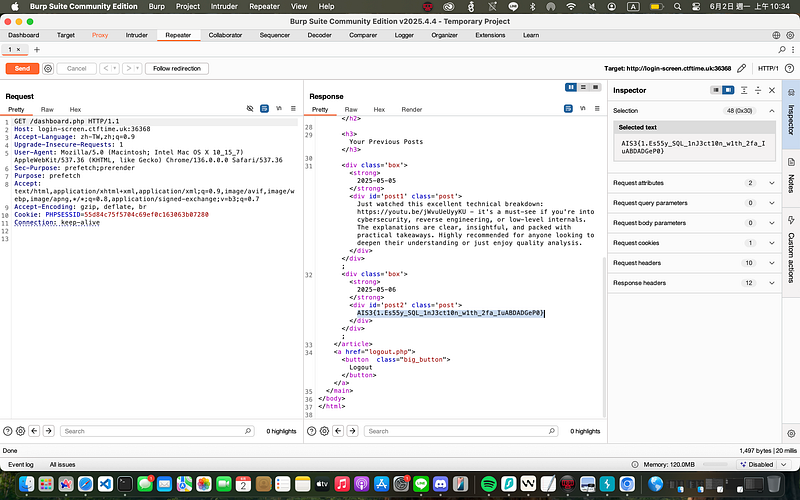Toggle hide non-printable characters in request
The height and width of the screenshot is (500, 800).
pos(250,109)
